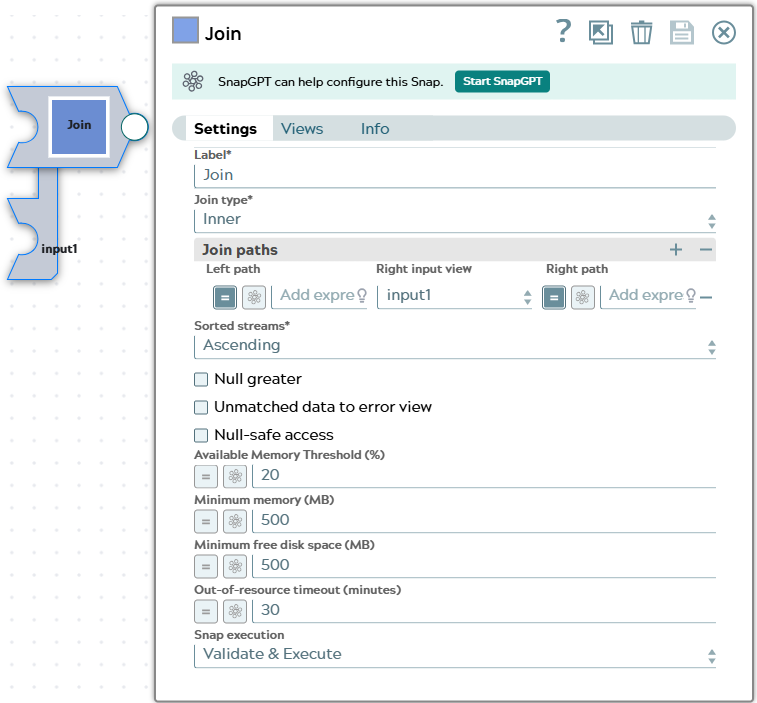Check Unmatched data to error view
757x703 pixels.
point(201,408)
